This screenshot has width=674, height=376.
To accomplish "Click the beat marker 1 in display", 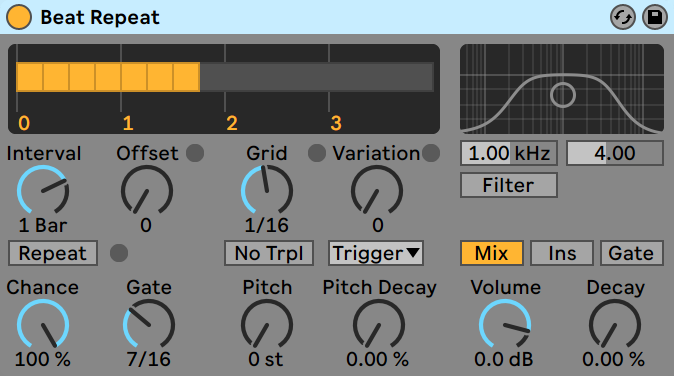I will click(128, 123).
